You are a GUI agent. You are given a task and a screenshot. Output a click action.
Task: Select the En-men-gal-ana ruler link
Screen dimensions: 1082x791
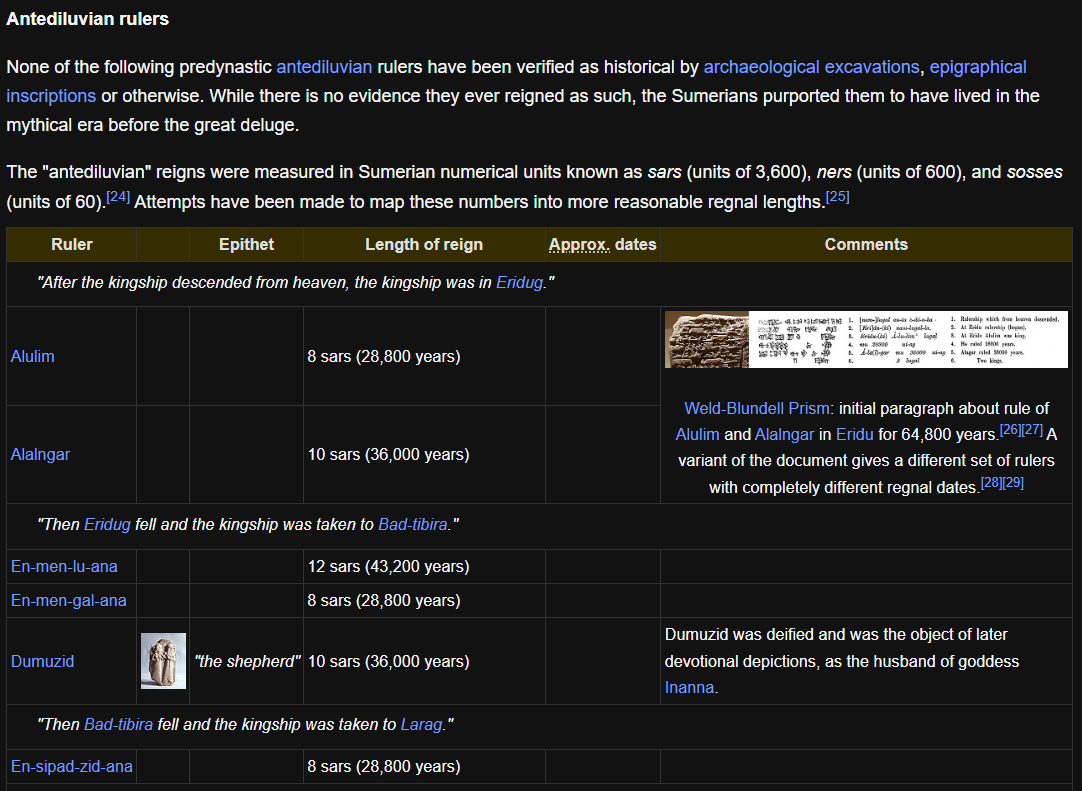pos(68,600)
